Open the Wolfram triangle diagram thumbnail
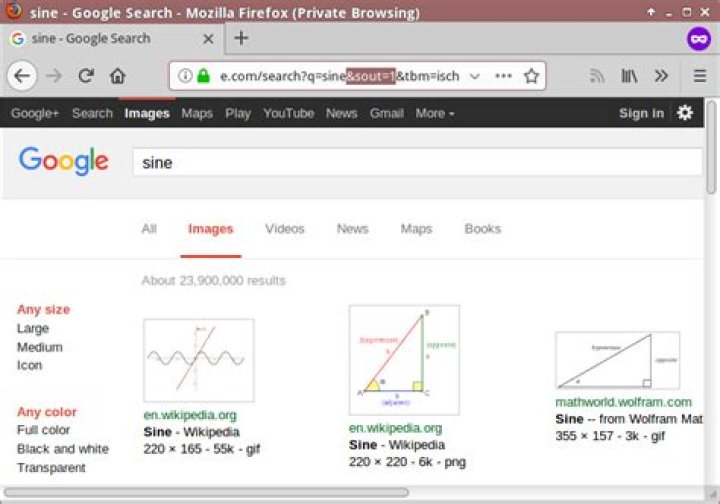The image size is (720, 504). tap(618, 360)
